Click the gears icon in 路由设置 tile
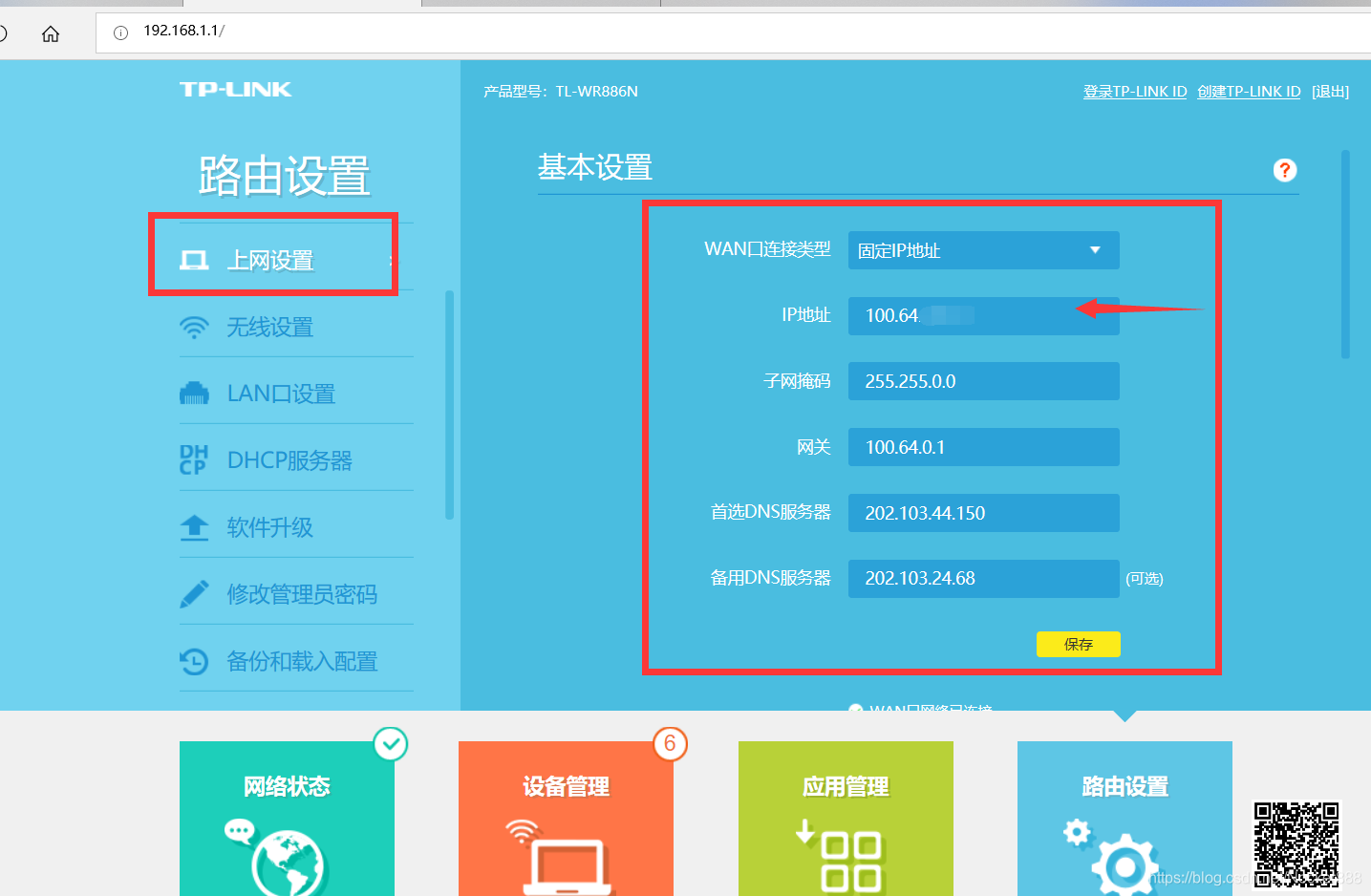 pyautogui.click(x=1112, y=856)
